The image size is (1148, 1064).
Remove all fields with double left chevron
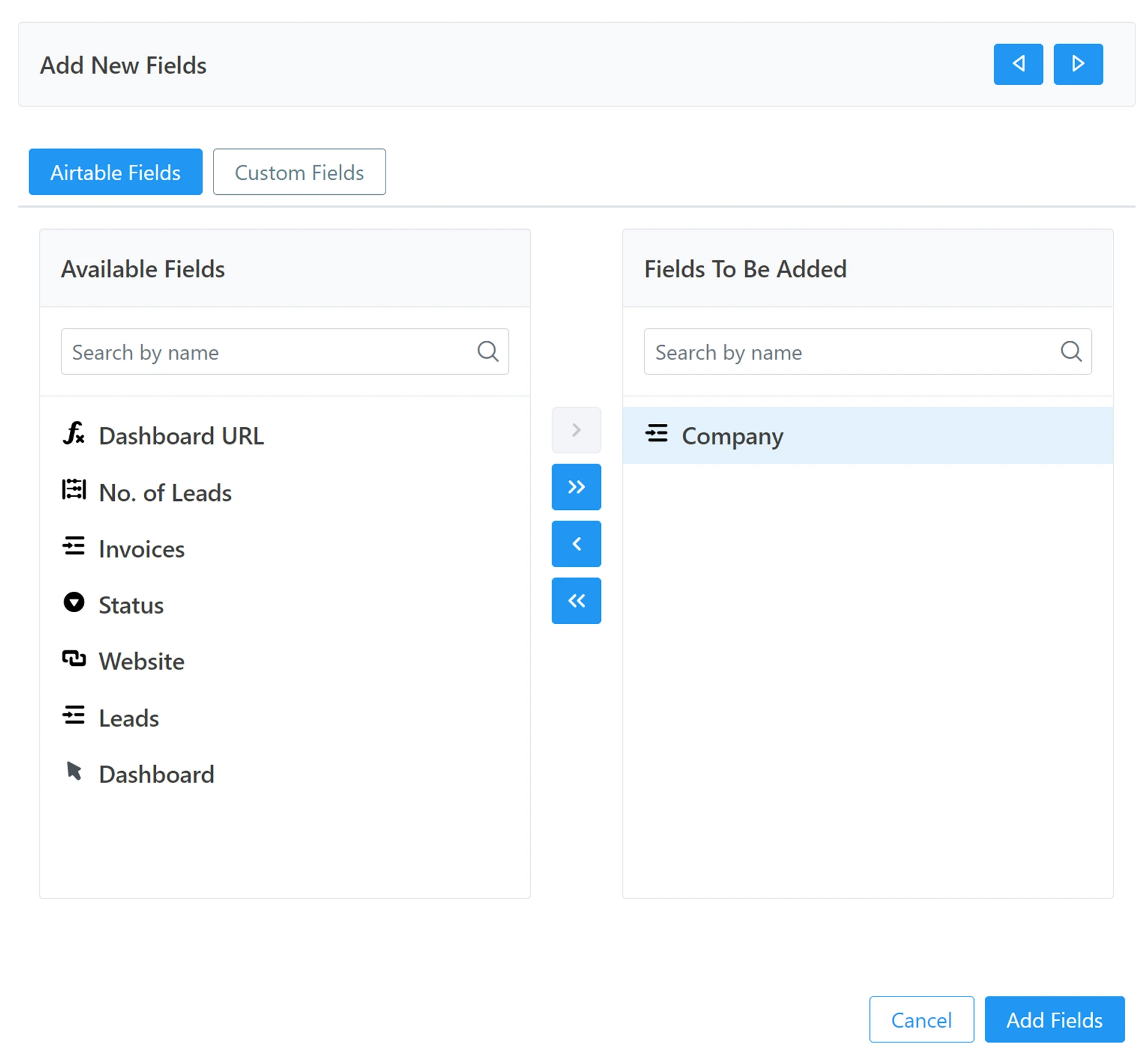tap(576, 601)
